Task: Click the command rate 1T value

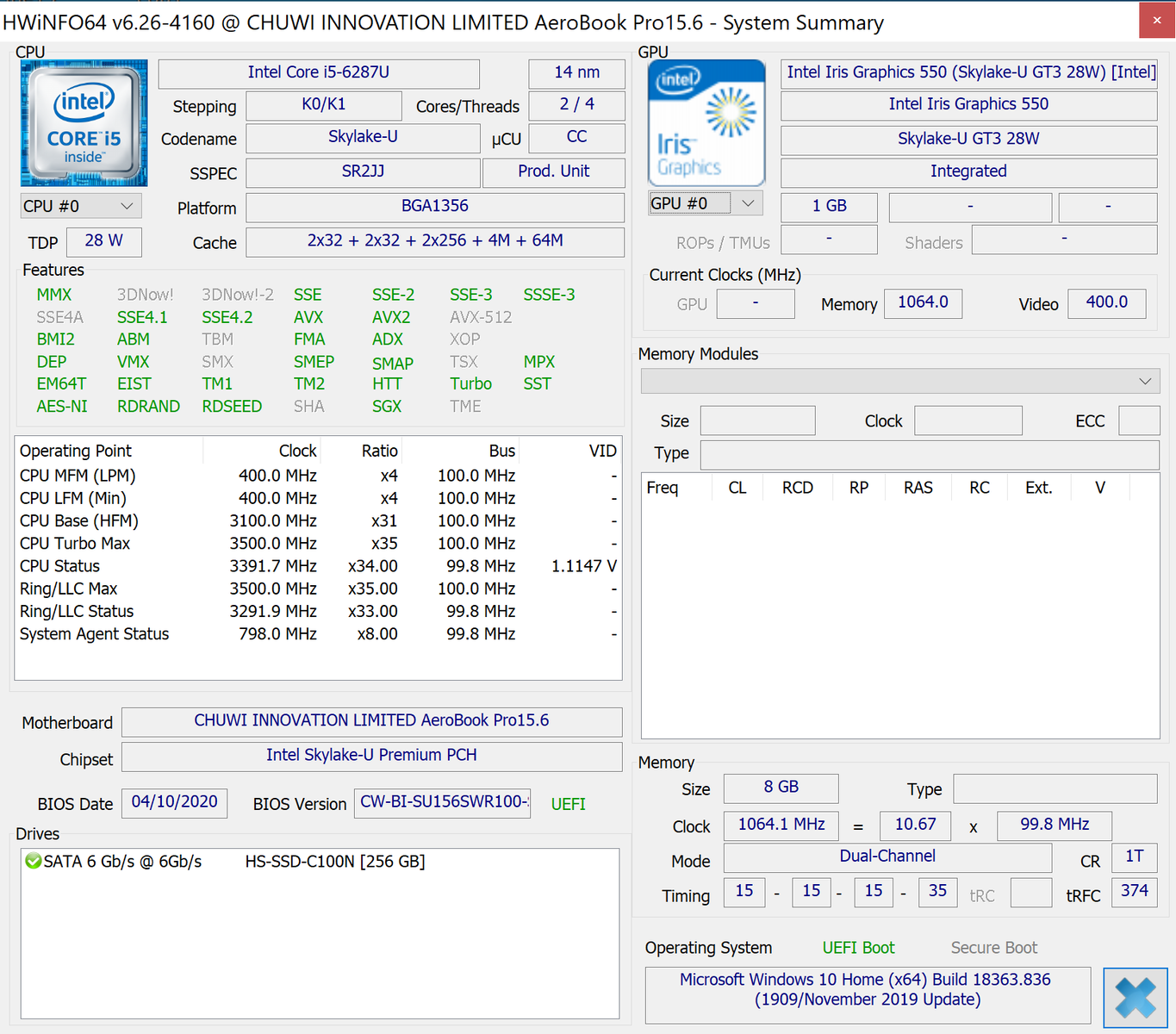Action: (1134, 857)
